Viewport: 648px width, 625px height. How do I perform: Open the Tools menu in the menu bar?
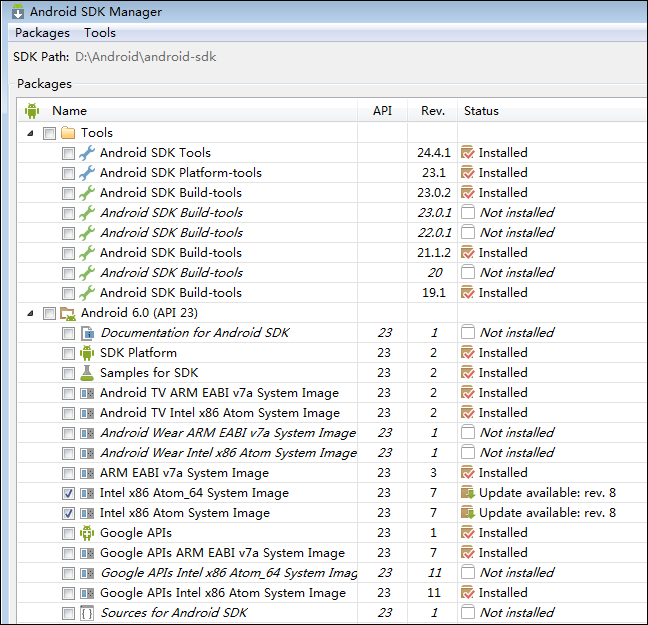click(100, 33)
